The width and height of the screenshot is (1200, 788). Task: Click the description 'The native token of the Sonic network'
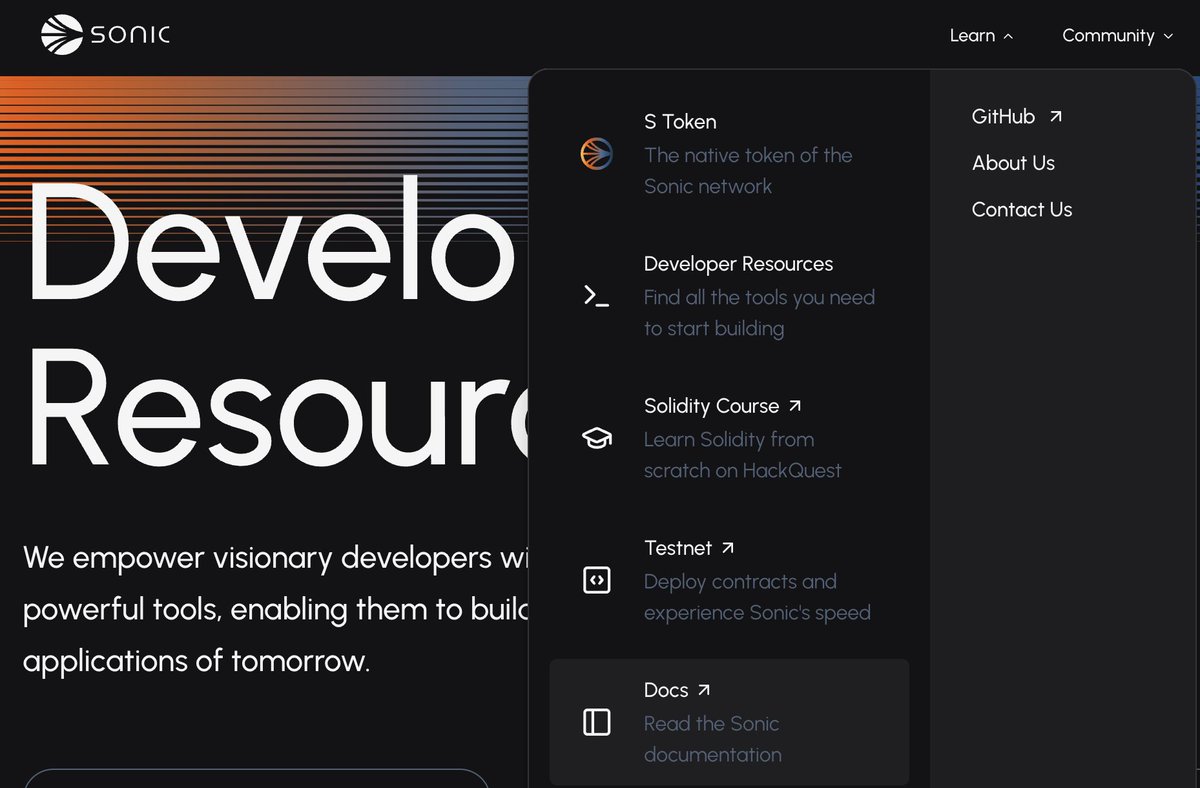pos(748,171)
